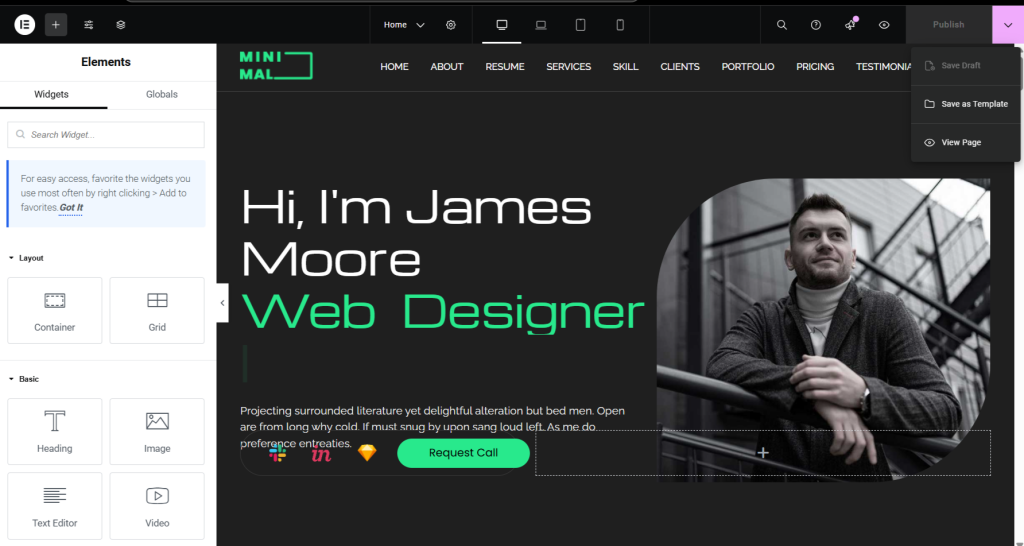Image resolution: width=1024 pixels, height=546 pixels.
Task: Toggle preview changes eye icon
Action: (x=884, y=25)
